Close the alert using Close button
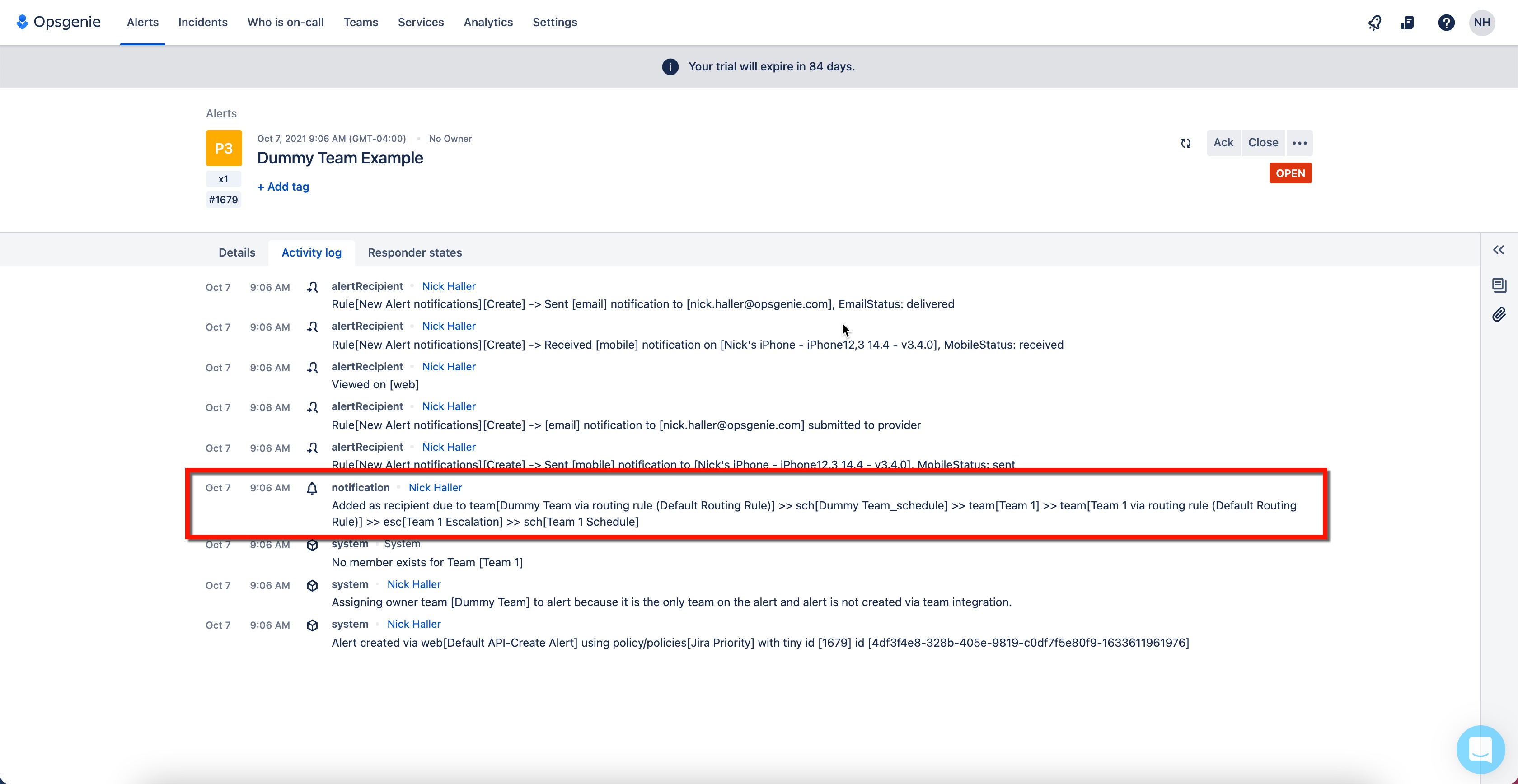Image resolution: width=1518 pixels, height=784 pixels. point(1263,143)
